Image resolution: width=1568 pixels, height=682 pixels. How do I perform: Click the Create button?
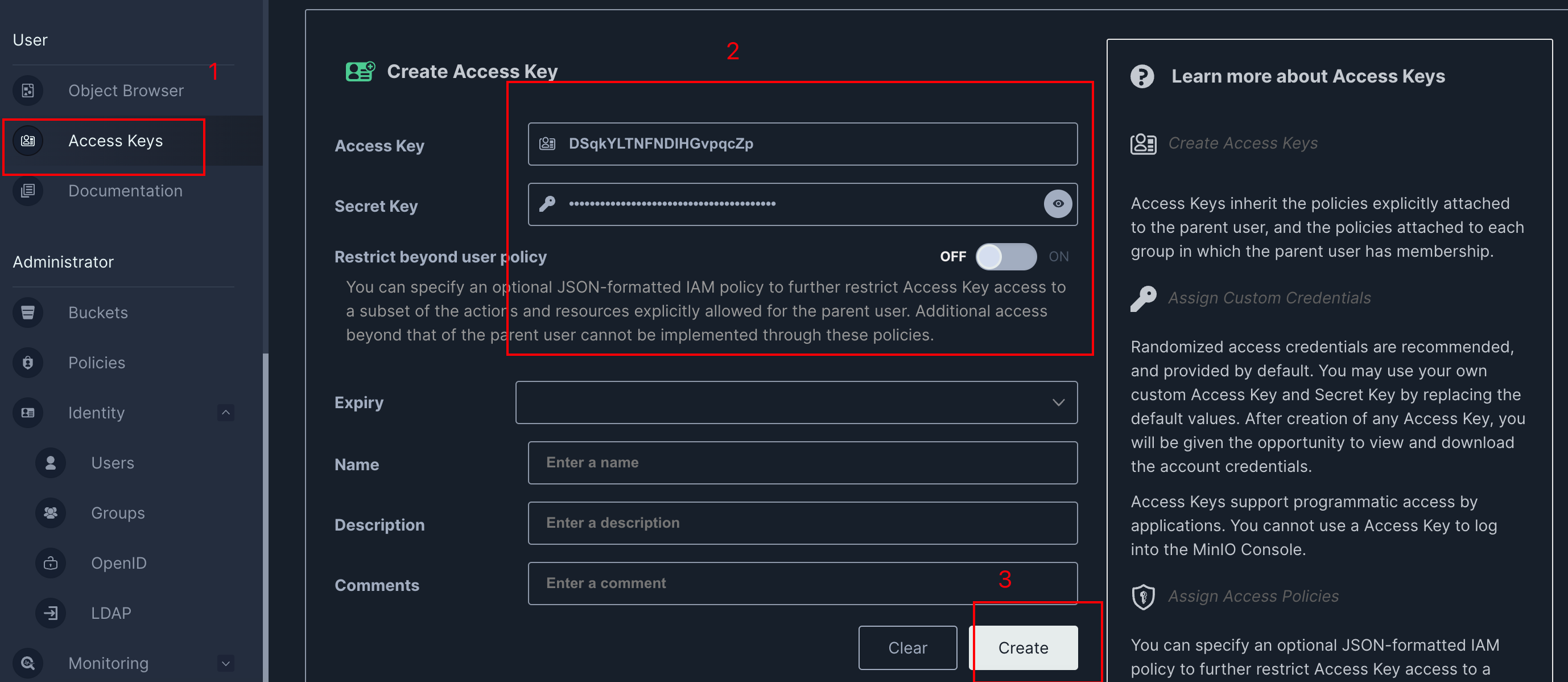[x=1025, y=647]
